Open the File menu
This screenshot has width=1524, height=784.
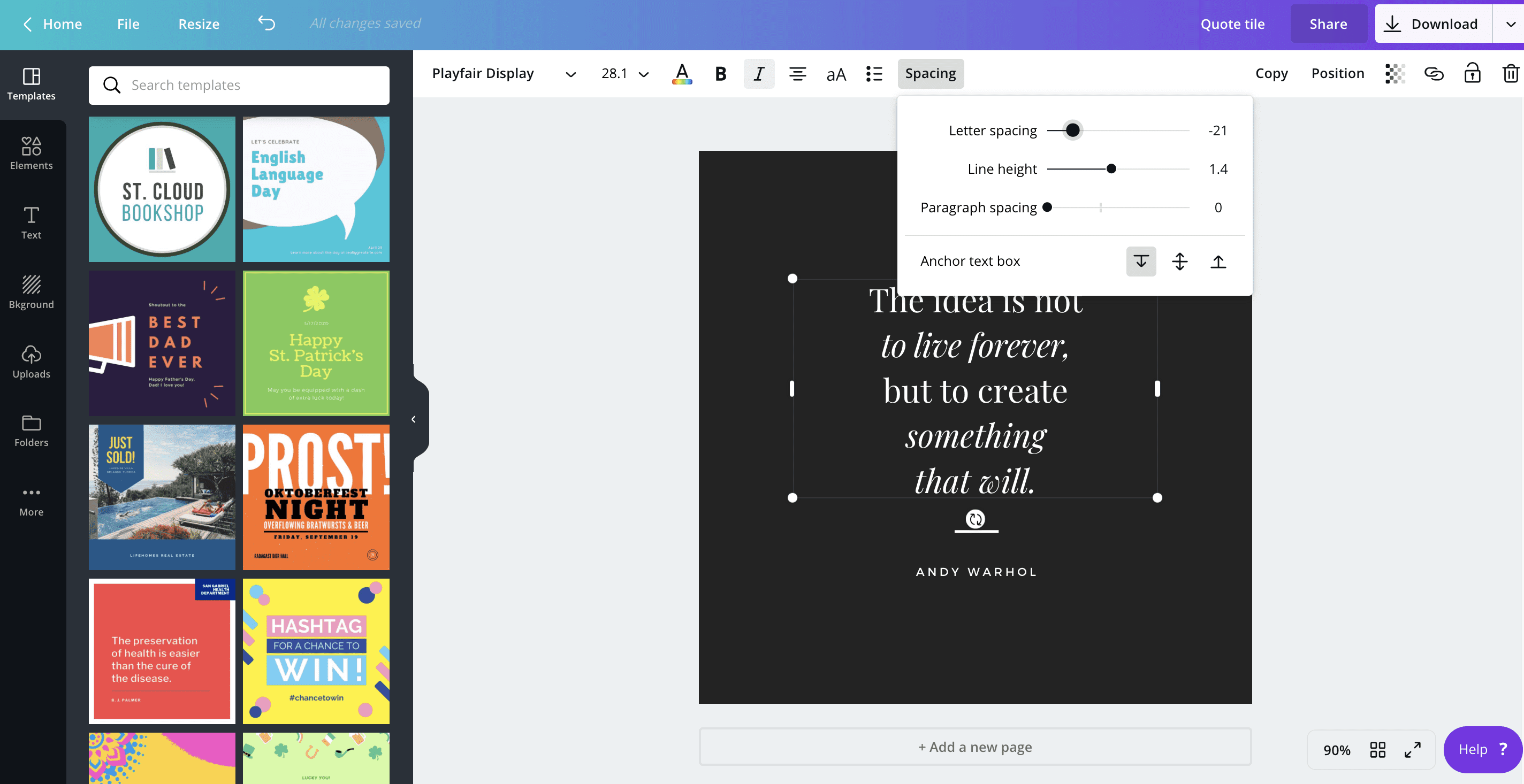click(x=128, y=24)
